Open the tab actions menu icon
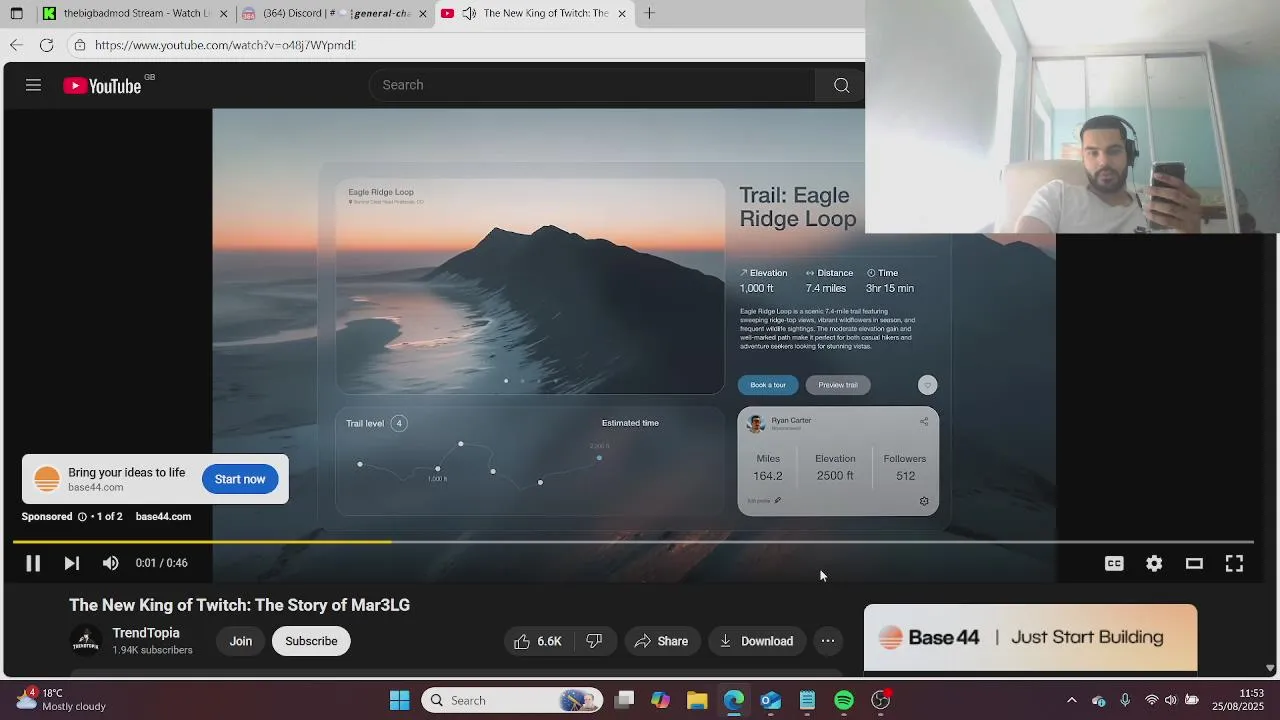Screen dimensions: 1280x720 (x=16, y=14)
